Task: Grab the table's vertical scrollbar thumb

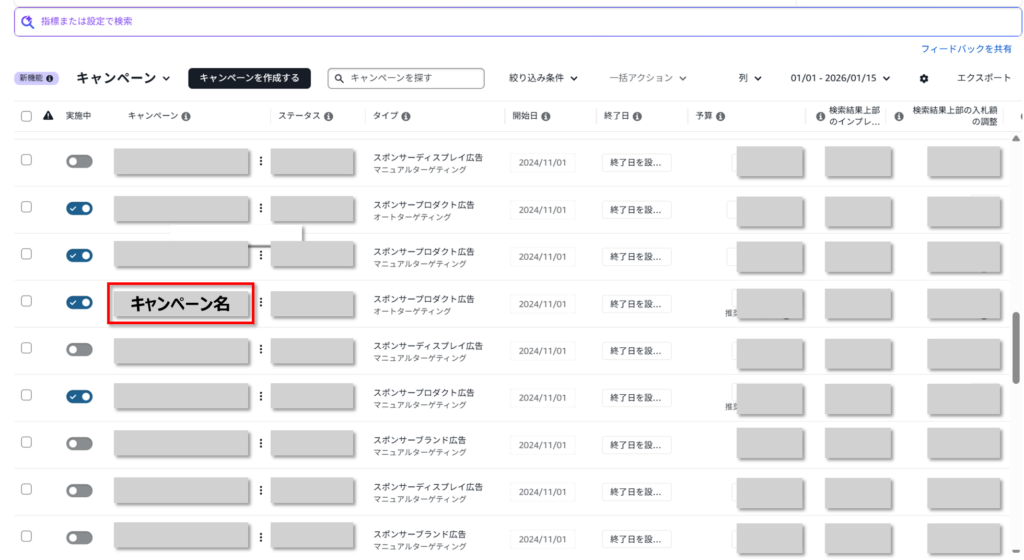Action: [1016, 347]
